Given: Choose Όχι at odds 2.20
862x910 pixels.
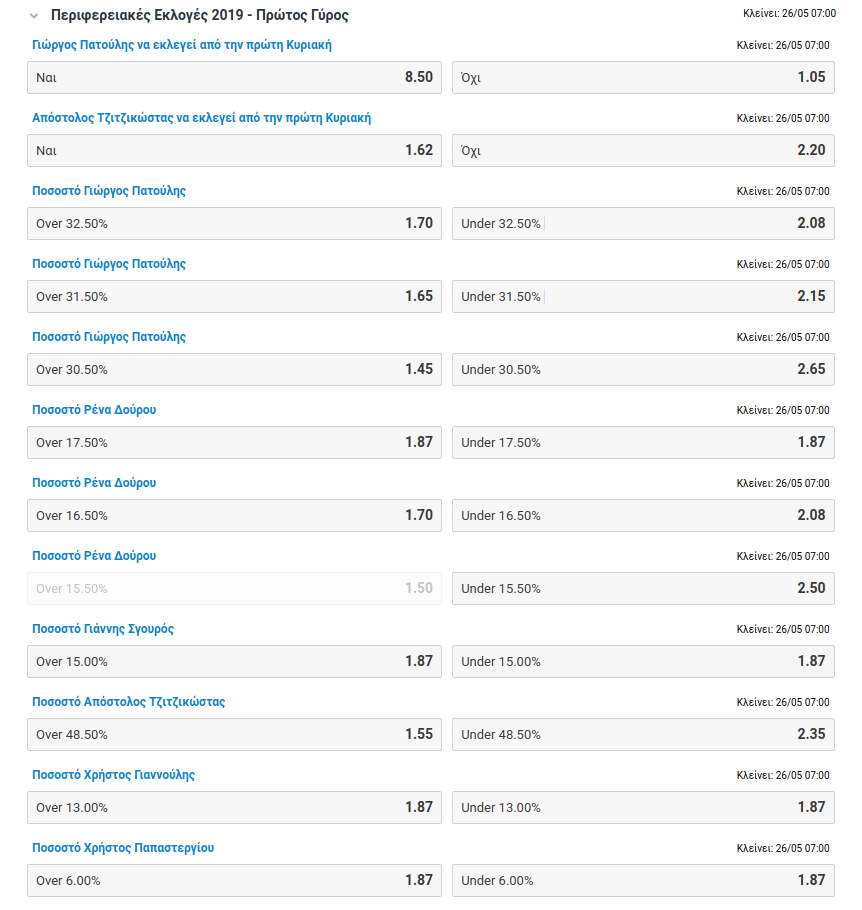Looking at the screenshot, I should (643, 151).
